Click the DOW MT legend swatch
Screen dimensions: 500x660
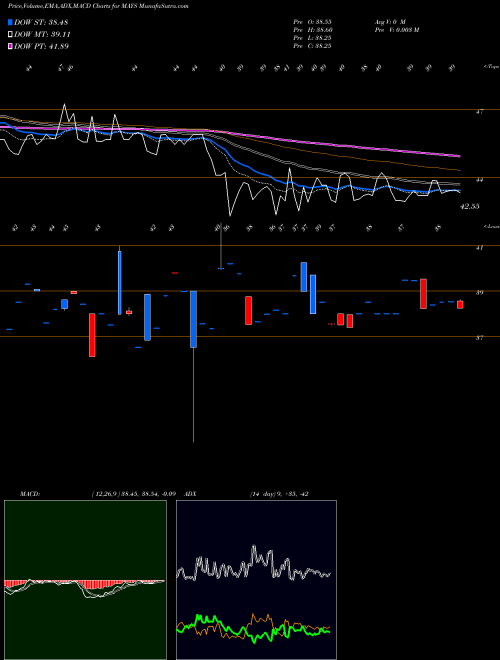10,34
